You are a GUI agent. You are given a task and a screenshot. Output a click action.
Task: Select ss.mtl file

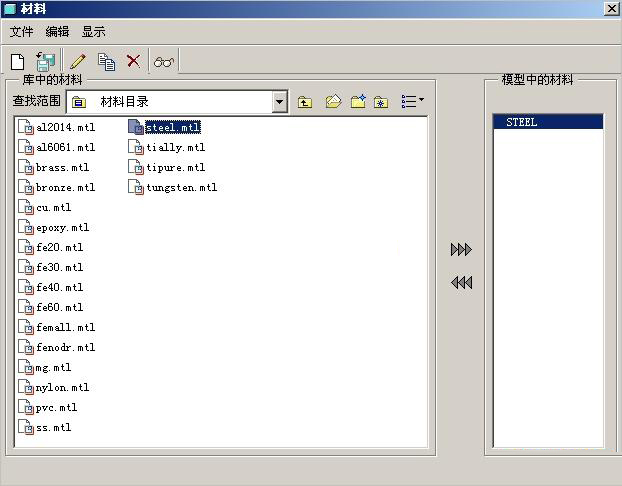point(45,427)
